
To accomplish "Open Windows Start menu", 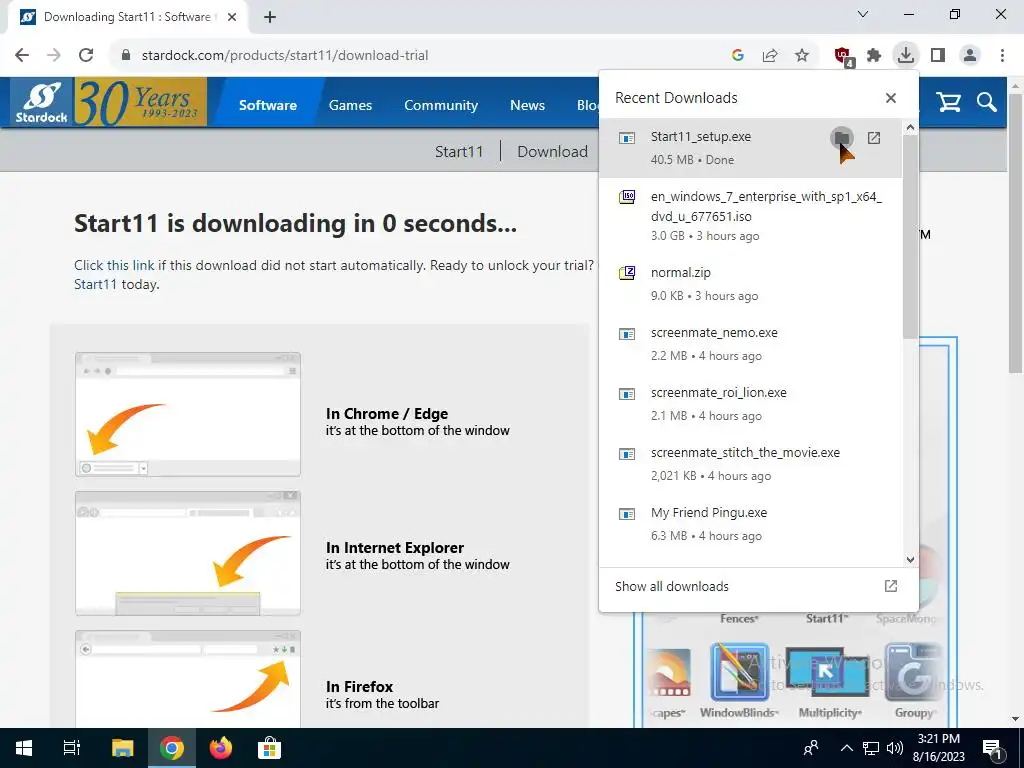I will point(24,748).
